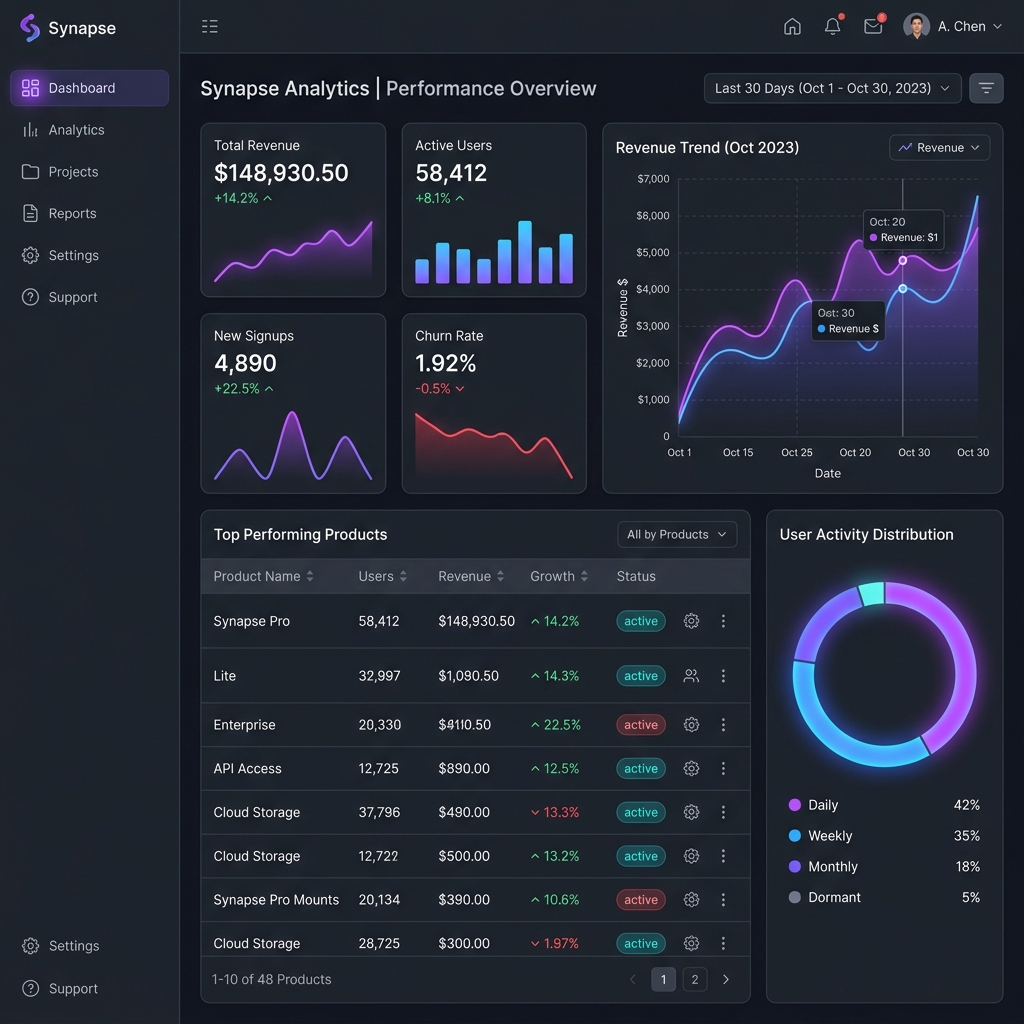The width and height of the screenshot is (1024, 1024).
Task: Click the users icon in Lite row
Action: (x=692, y=676)
